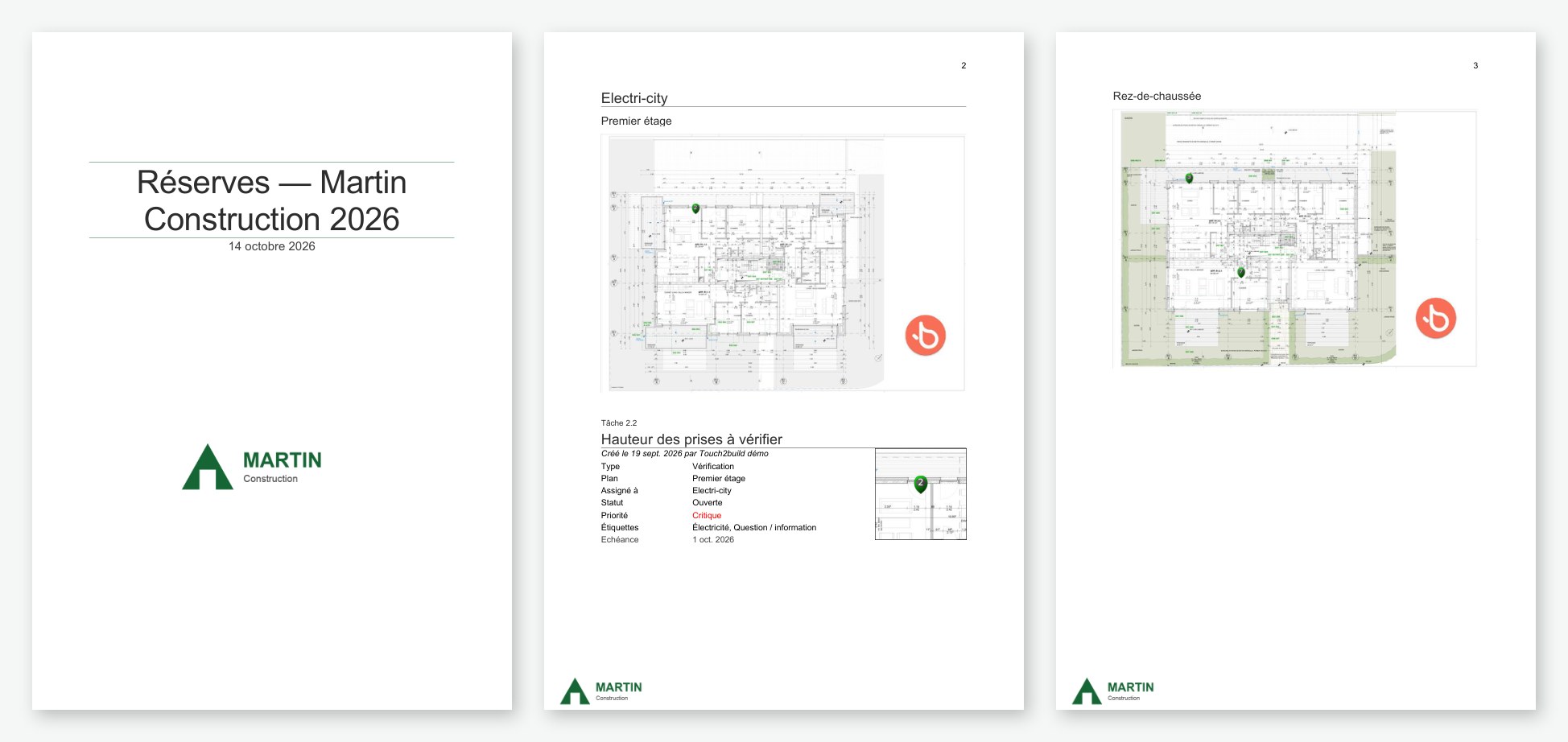This screenshot has width=1568, height=742.
Task: Click the task title 'Hauteur des prises à vérifier'
Action: point(691,439)
